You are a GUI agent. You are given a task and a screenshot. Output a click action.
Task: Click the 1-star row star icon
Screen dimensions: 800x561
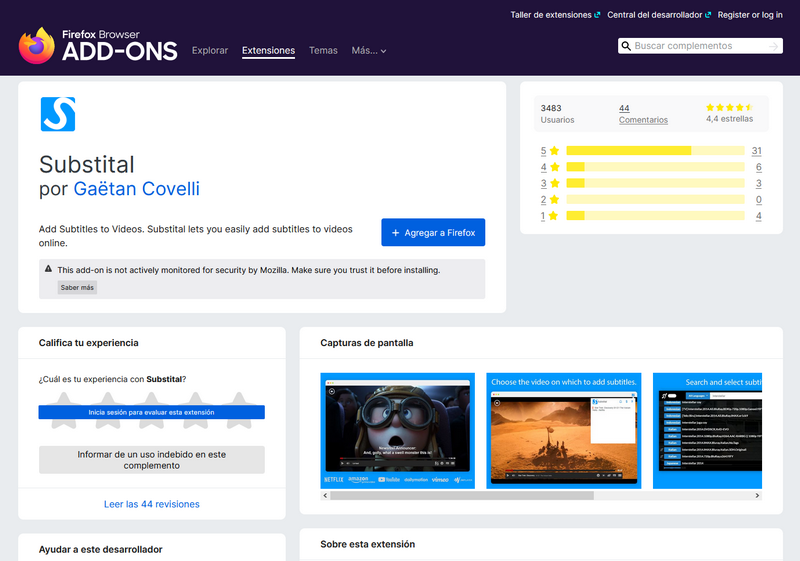pos(553,216)
